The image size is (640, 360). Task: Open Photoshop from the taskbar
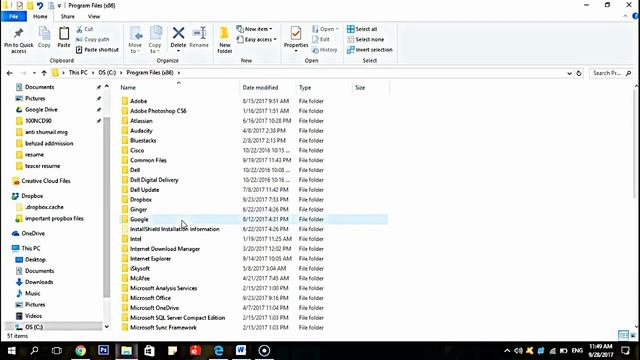103,351
